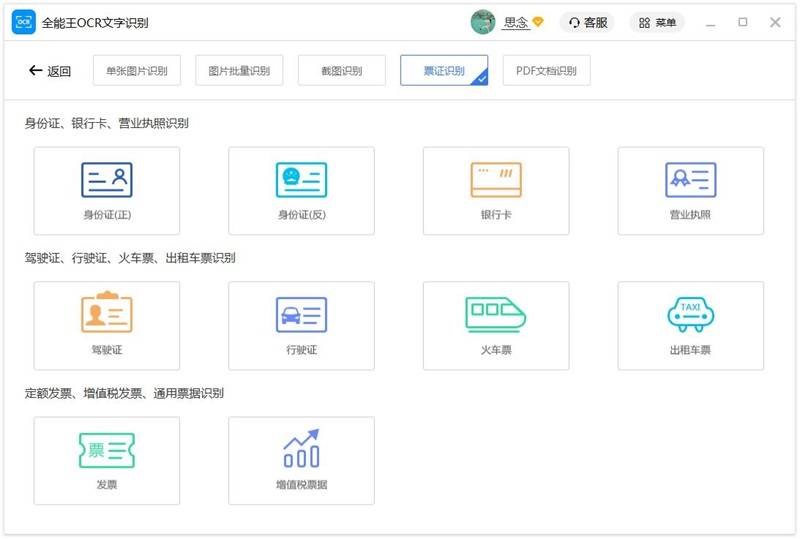Select the invoice ticket icon

[x=107, y=450]
